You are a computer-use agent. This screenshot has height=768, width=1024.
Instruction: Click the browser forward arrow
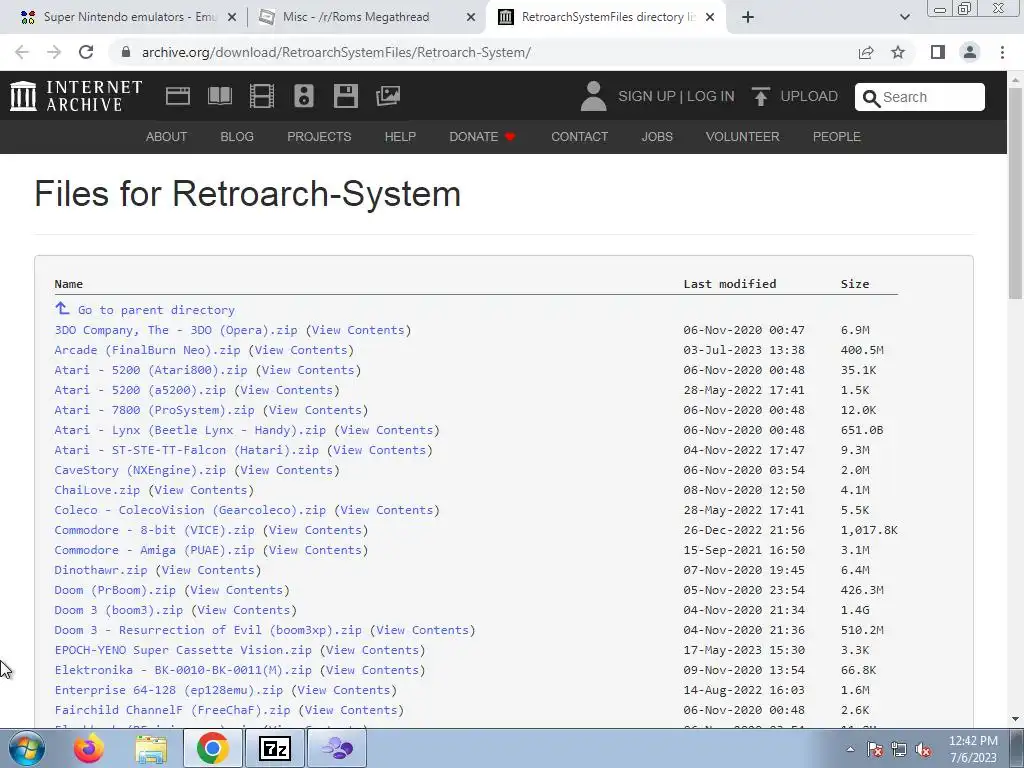click(x=54, y=52)
